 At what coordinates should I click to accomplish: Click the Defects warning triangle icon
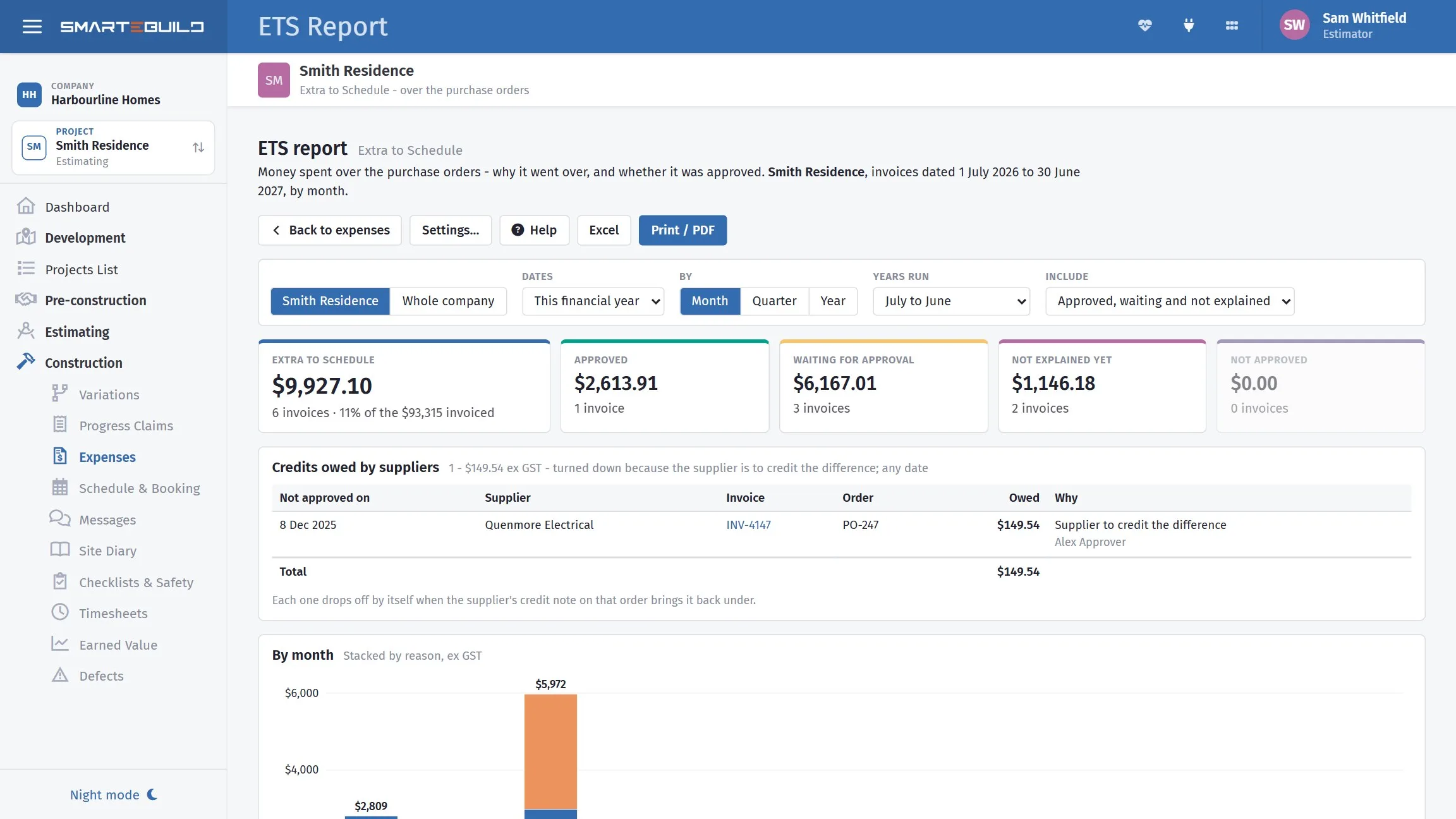click(59, 675)
